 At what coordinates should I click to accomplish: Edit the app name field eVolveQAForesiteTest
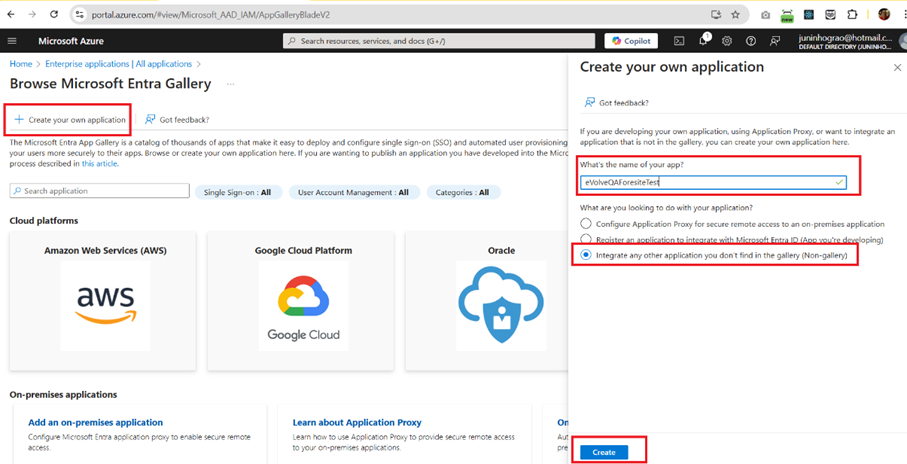pos(713,182)
